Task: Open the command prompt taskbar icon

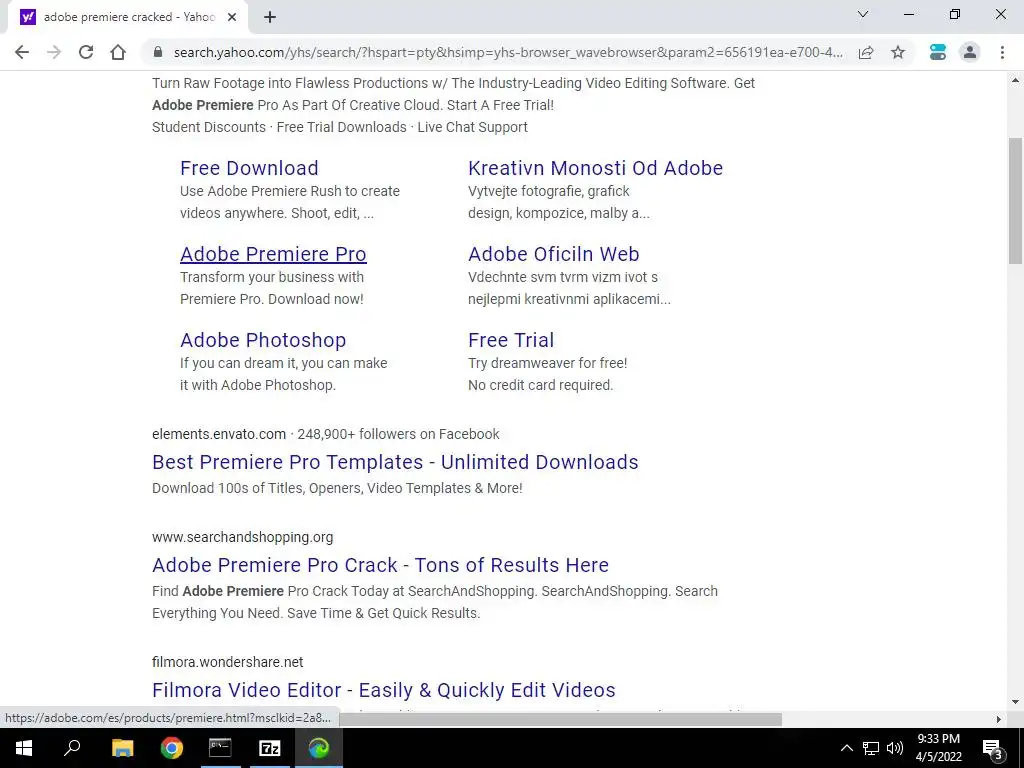Action: 220,748
